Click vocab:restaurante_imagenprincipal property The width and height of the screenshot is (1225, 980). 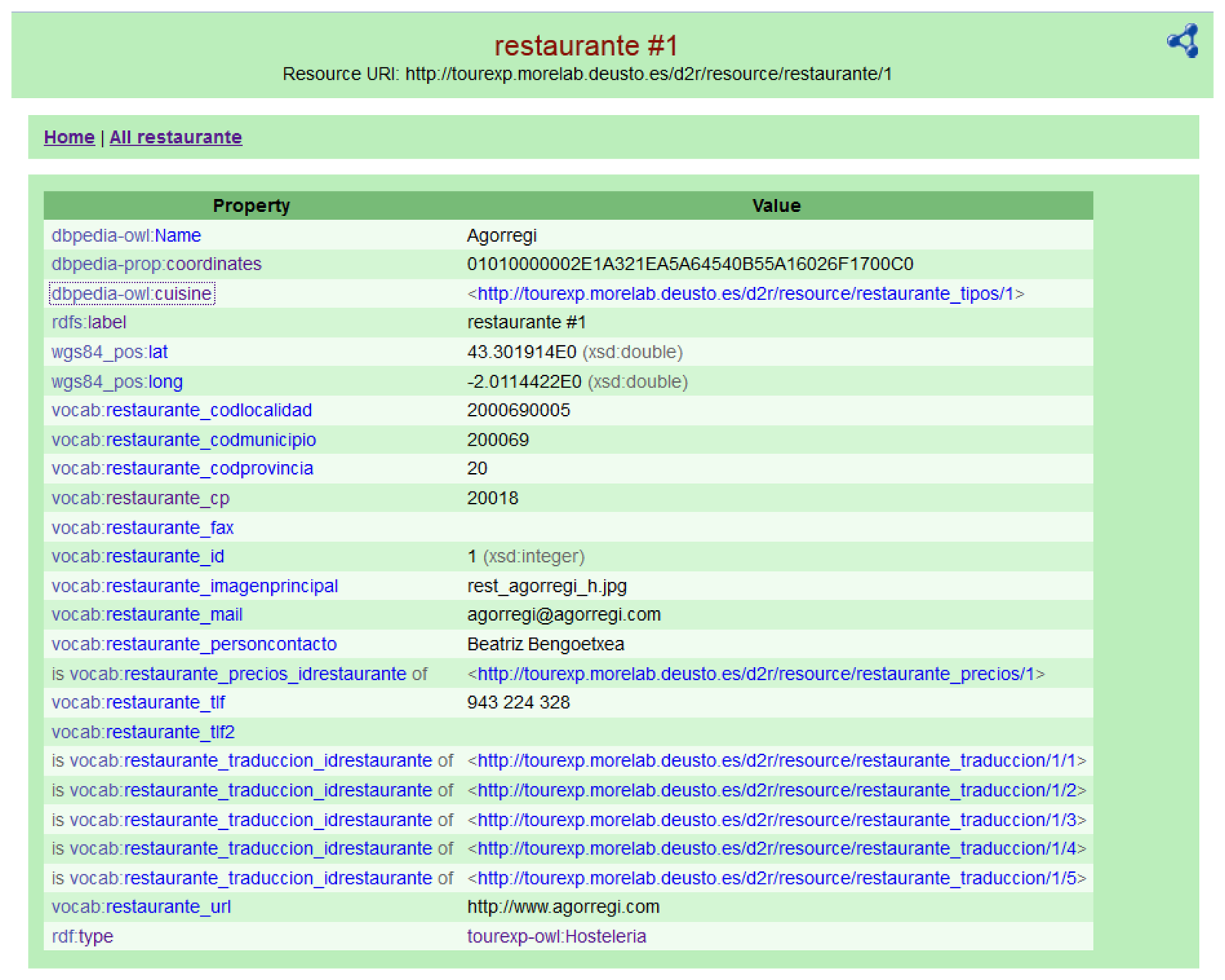pyautogui.click(x=194, y=586)
